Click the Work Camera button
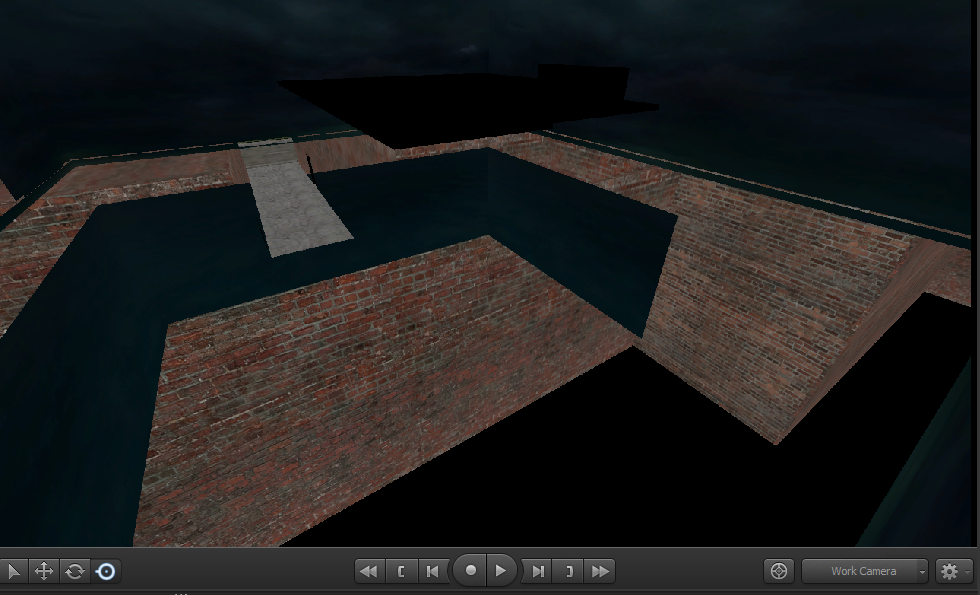980x595 pixels. click(859, 571)
